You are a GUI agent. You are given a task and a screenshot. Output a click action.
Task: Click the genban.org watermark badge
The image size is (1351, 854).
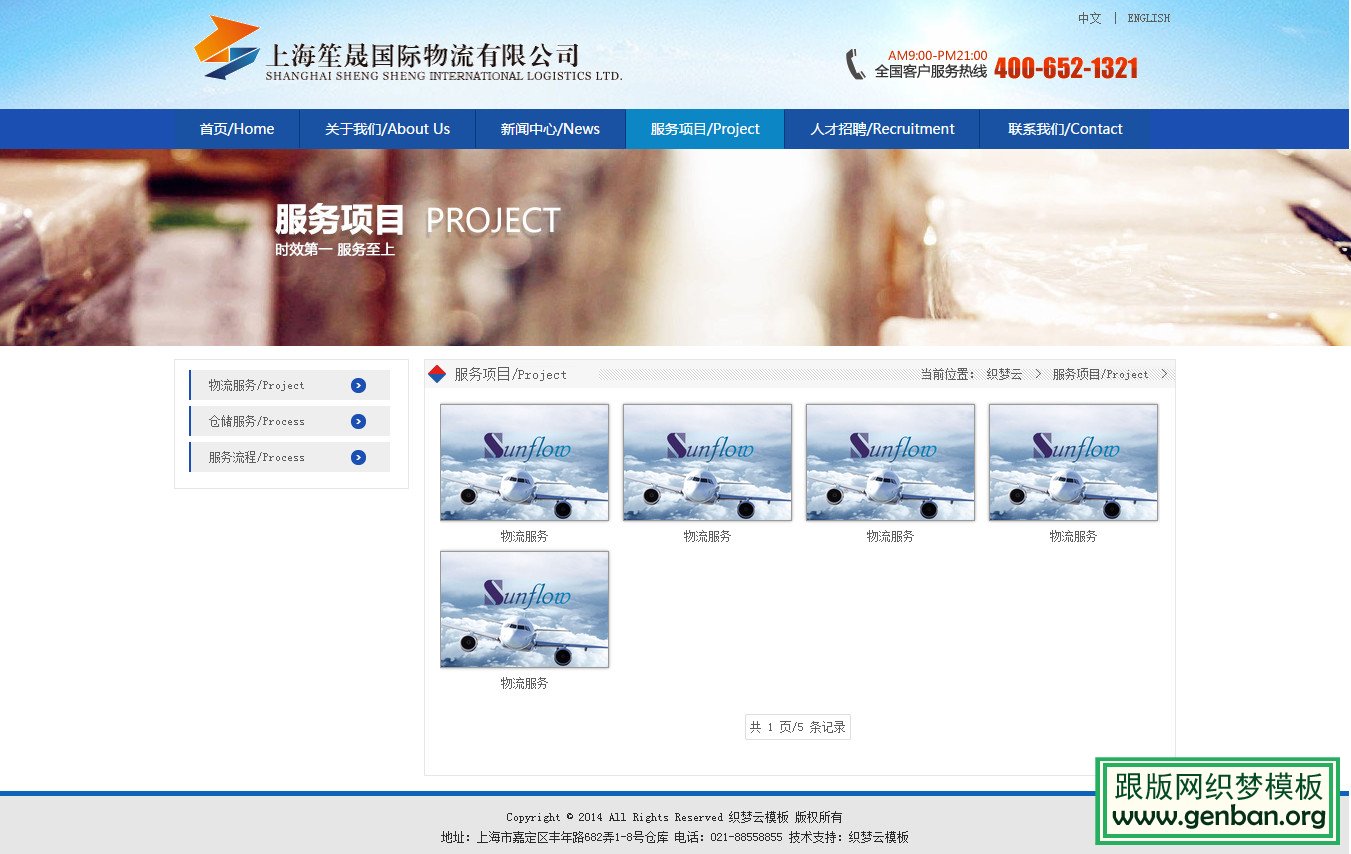pos(1217,800)
